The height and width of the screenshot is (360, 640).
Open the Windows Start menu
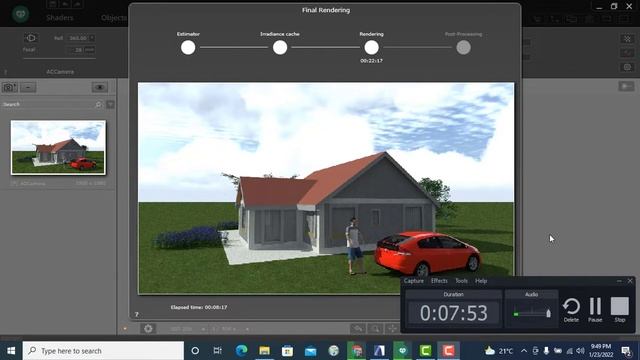pyautogui.click(x=11, y=351)
